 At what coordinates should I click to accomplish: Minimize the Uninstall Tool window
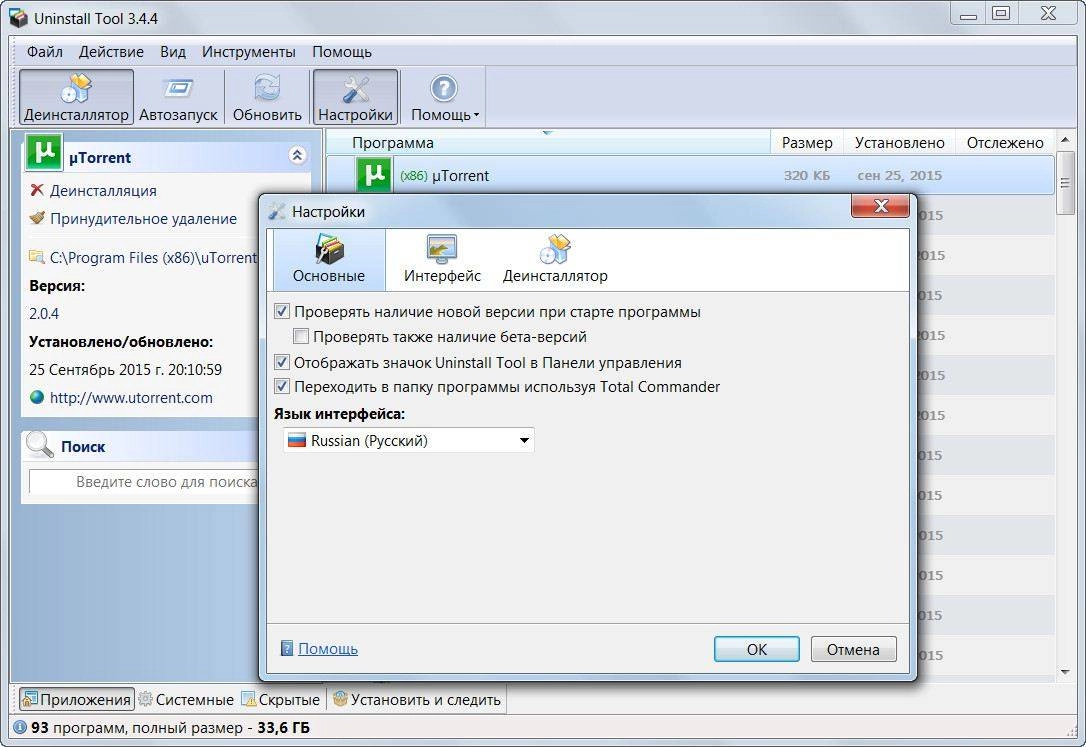pos(968,14)
